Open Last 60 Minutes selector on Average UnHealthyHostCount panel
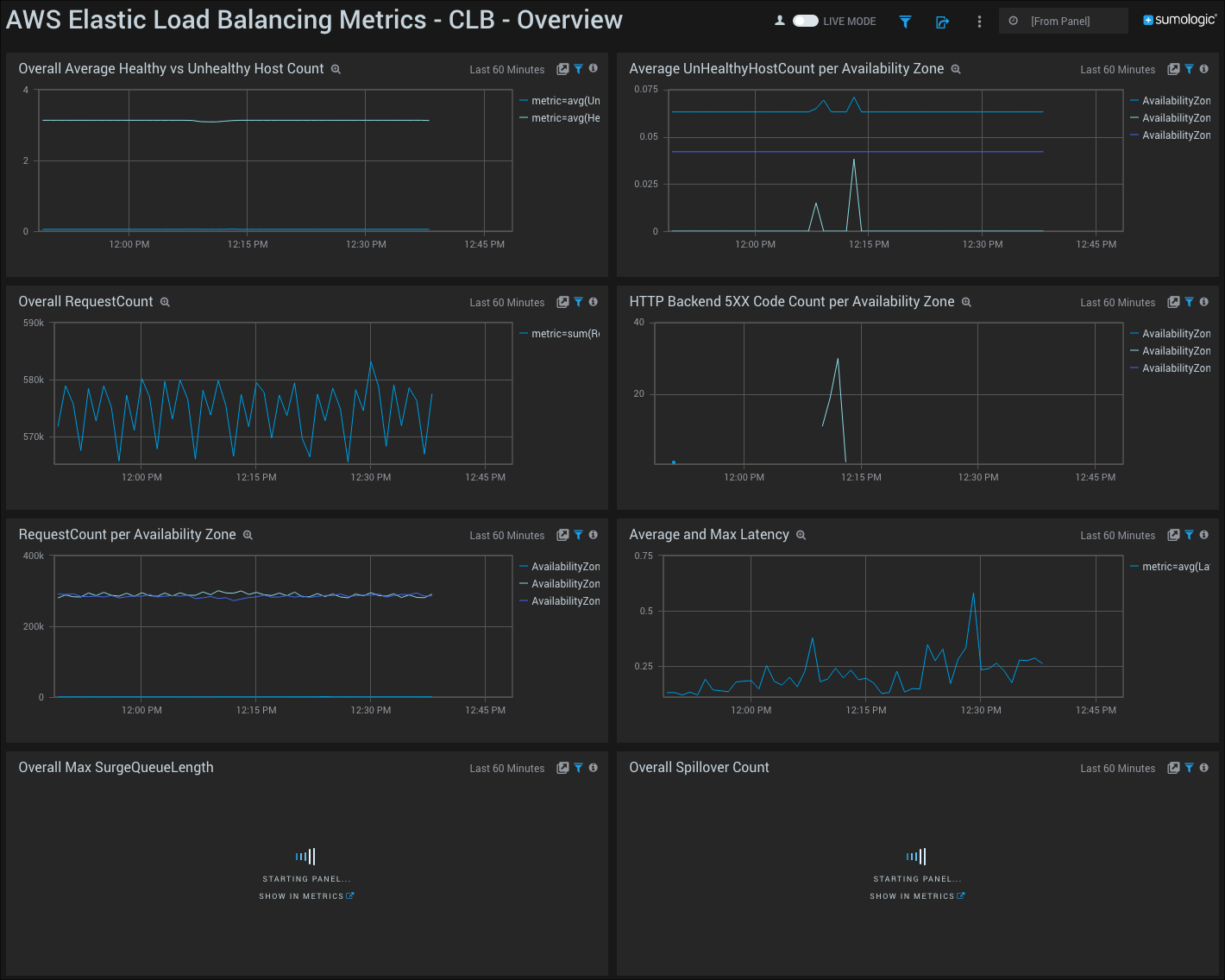1225x980 pixels. coord(1117,69)
